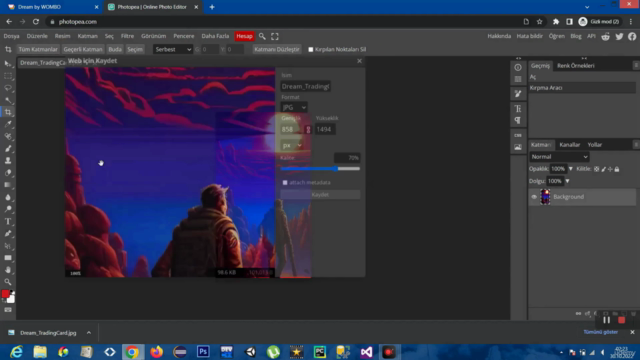Toggle lock transparent pixels icon
The width and height of the screenshot is (640, 360).
[x=596, y=169]
